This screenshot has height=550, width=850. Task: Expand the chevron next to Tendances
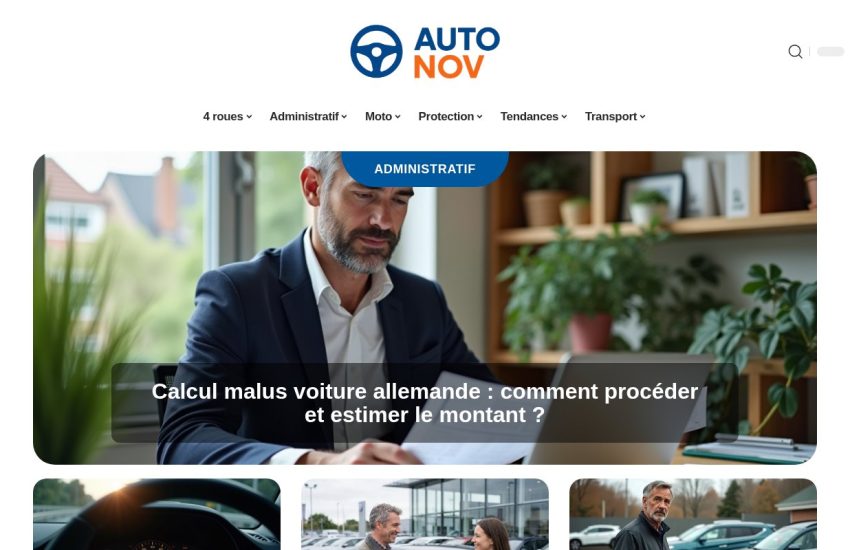[x=564, y=117]
